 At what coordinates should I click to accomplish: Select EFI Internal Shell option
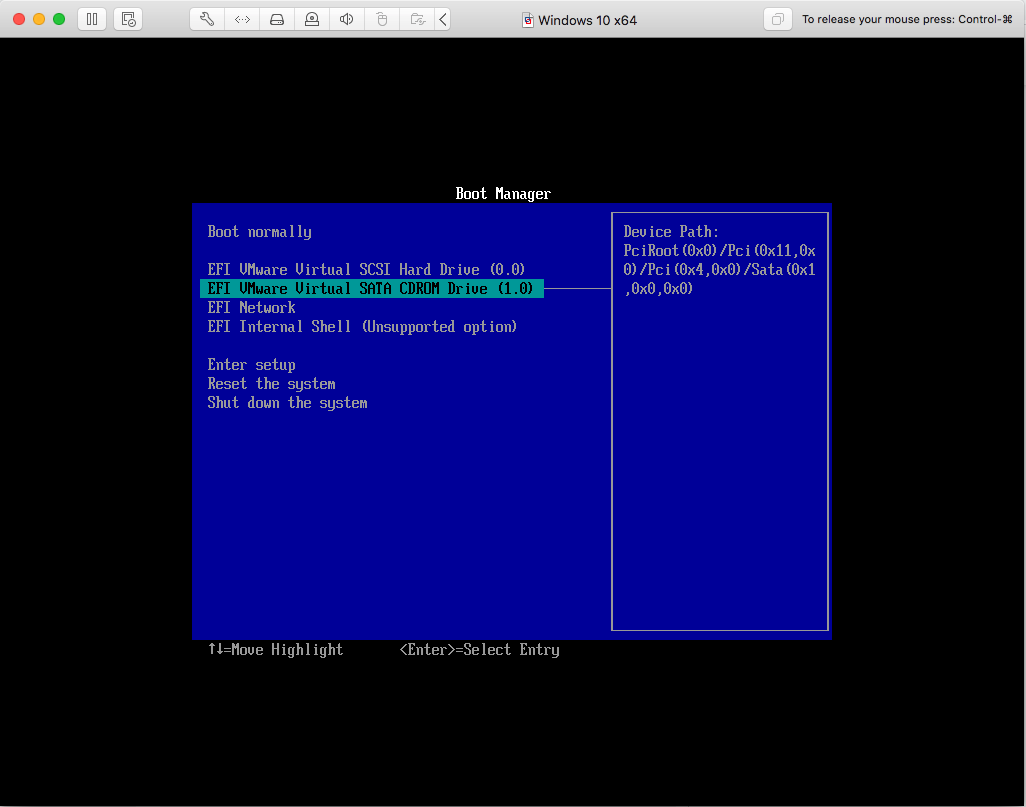coord(363,327)
